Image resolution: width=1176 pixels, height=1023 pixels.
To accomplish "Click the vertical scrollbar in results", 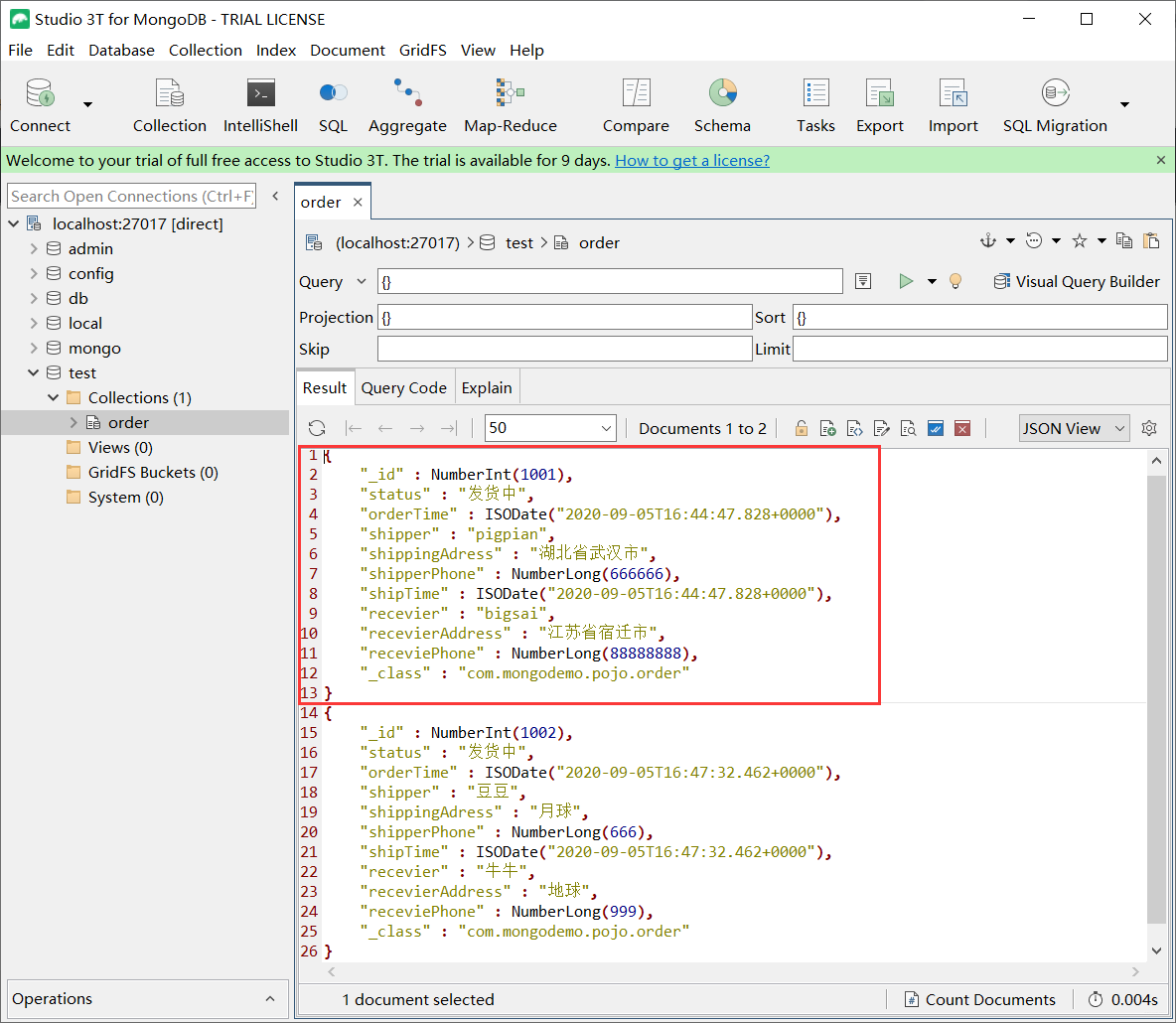I will (x=1156, y=695).
